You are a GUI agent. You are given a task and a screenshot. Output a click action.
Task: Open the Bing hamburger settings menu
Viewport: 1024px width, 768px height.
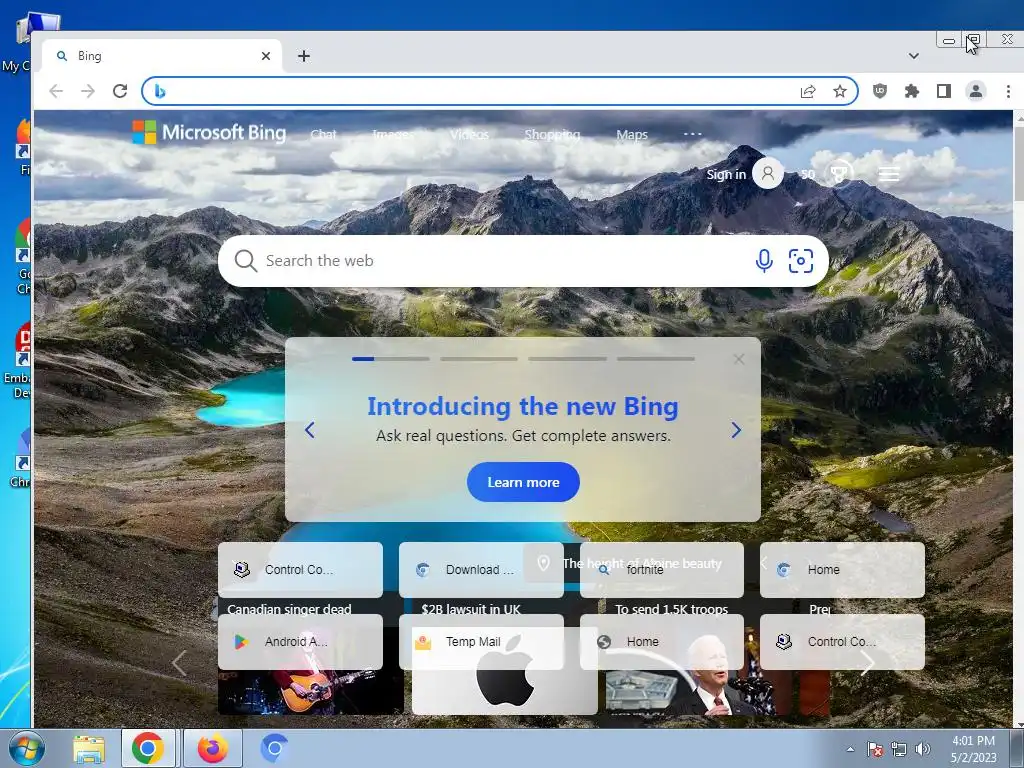coord(889,174)
